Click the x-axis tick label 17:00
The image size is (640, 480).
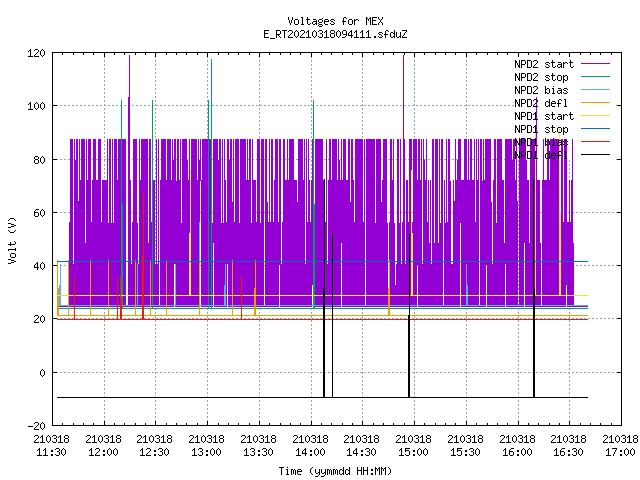tap(620, 452)
